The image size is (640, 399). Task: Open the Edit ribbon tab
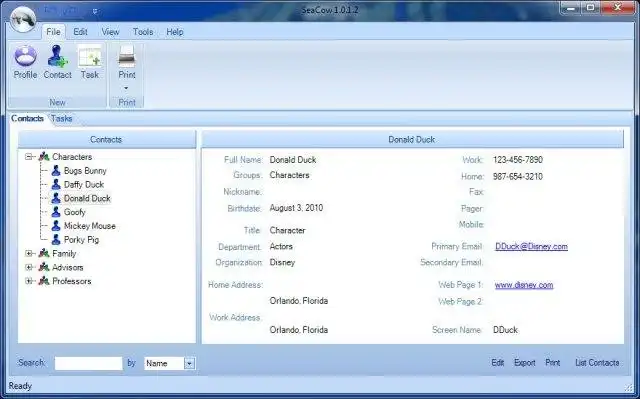(x=80, y=32)
